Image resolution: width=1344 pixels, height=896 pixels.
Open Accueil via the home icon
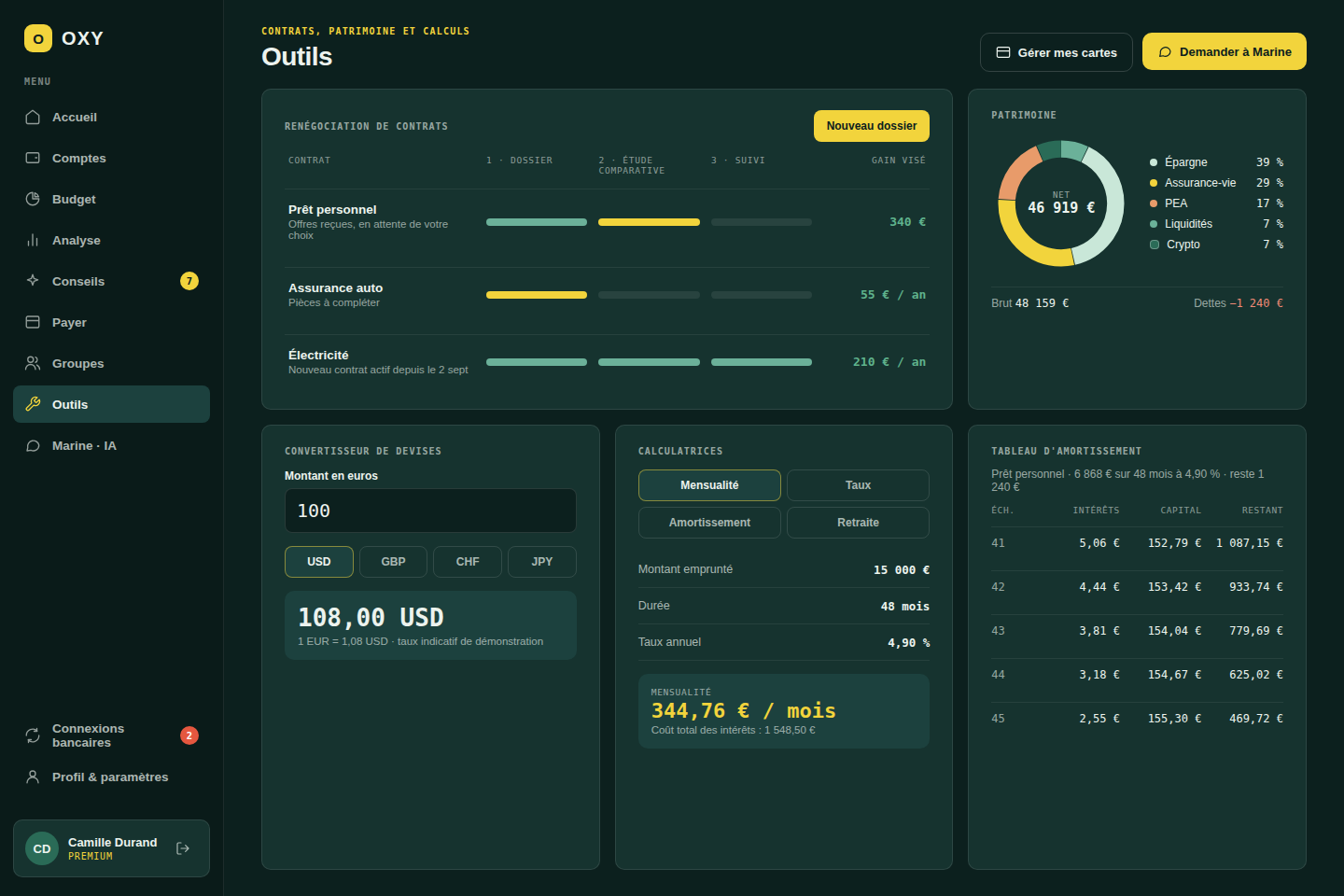click(x=33, y=117)
